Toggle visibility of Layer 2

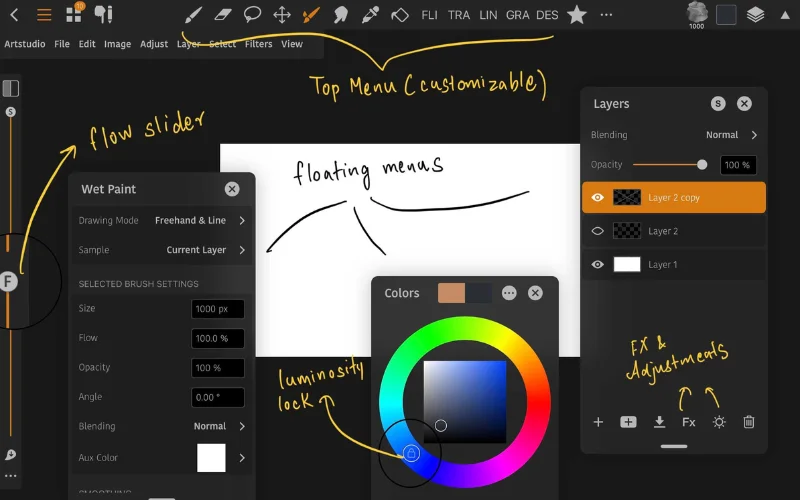[597, 231]
